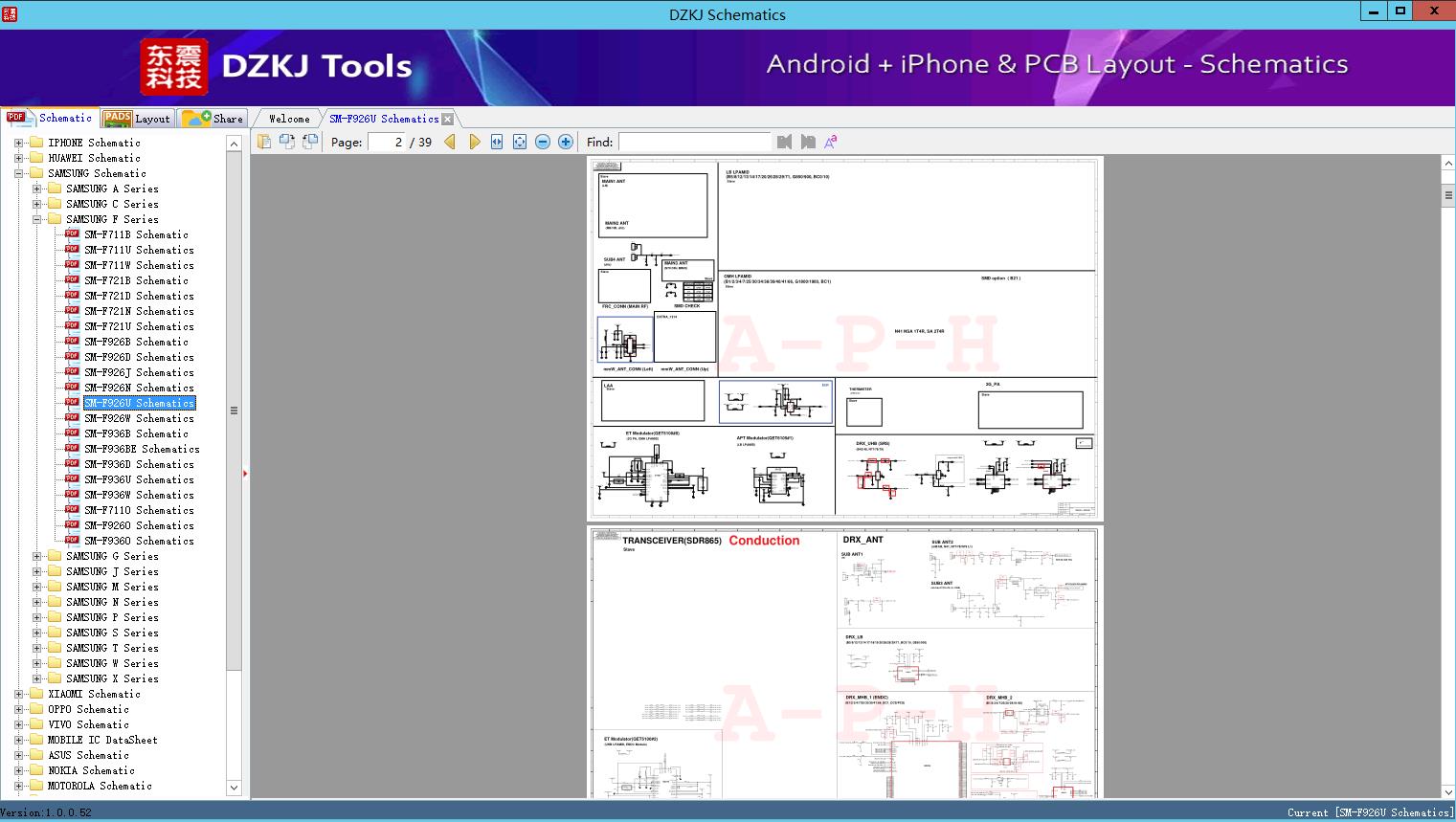Zoom out with the minus icon
The width and height of the screenshot is (1456, 822).
click(543, 142)
